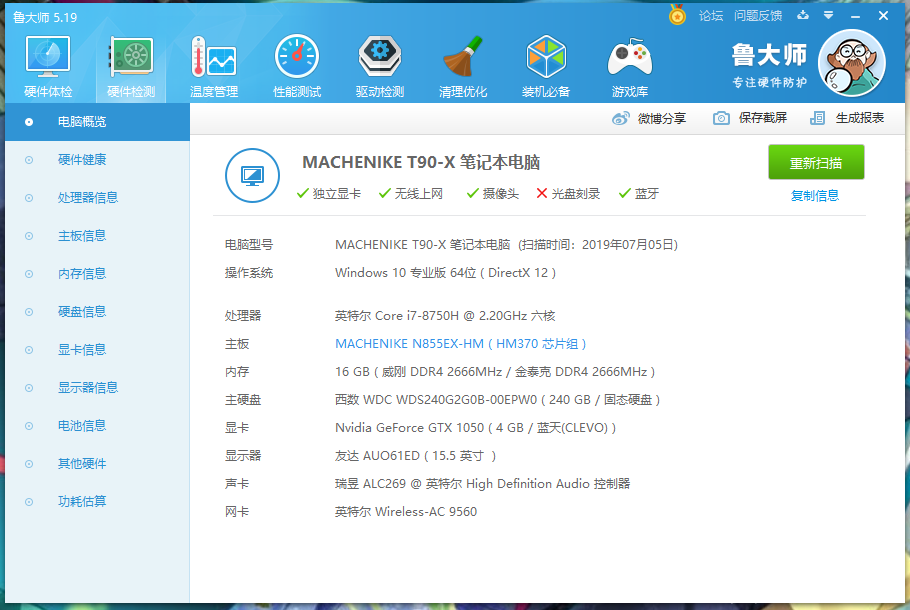
Task: Select 电脑概览 in the sidebar
Action: [98, 122]
